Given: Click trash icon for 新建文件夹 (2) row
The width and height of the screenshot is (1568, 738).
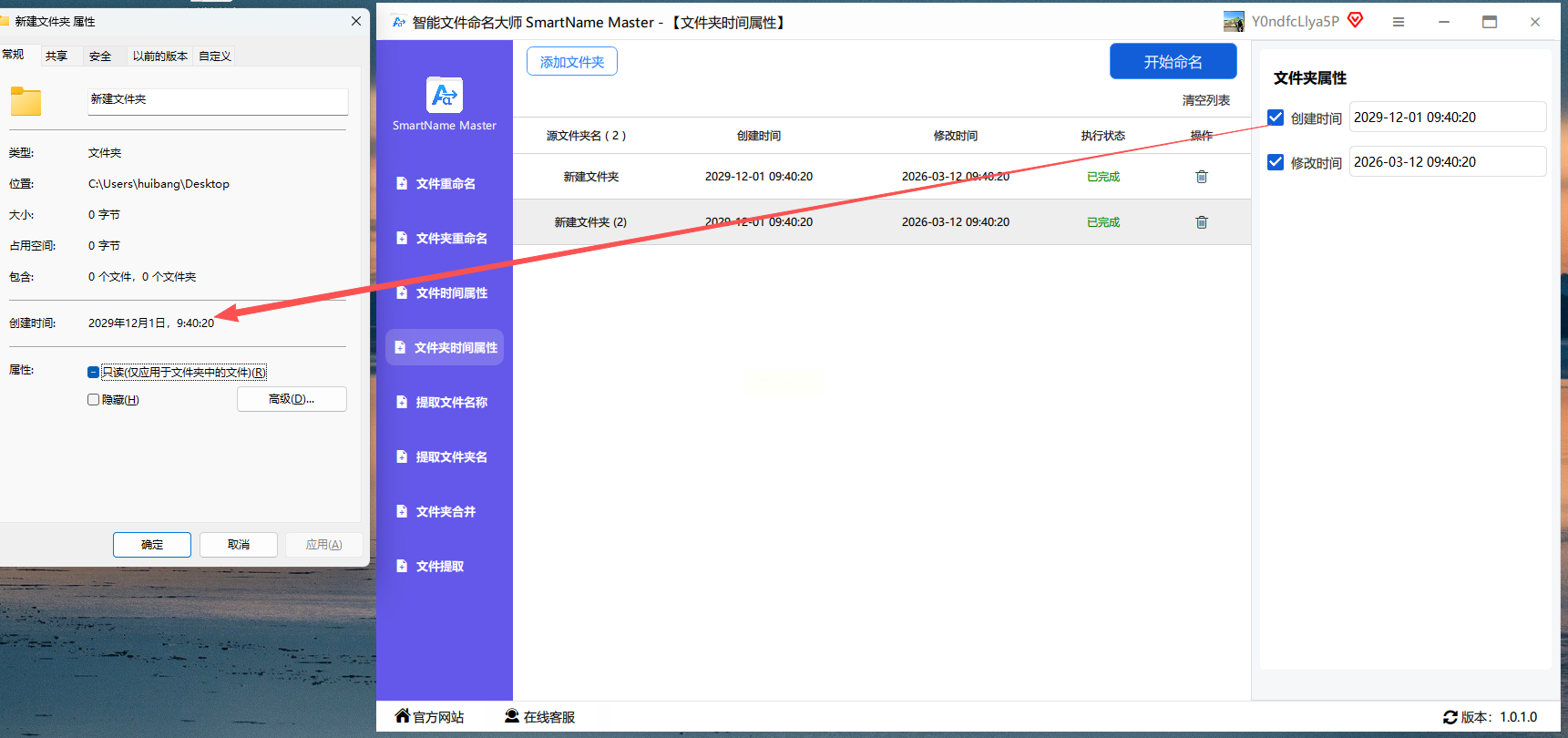Looking at the screenshot, I should pyautogui.click(x=1201, y=222).
